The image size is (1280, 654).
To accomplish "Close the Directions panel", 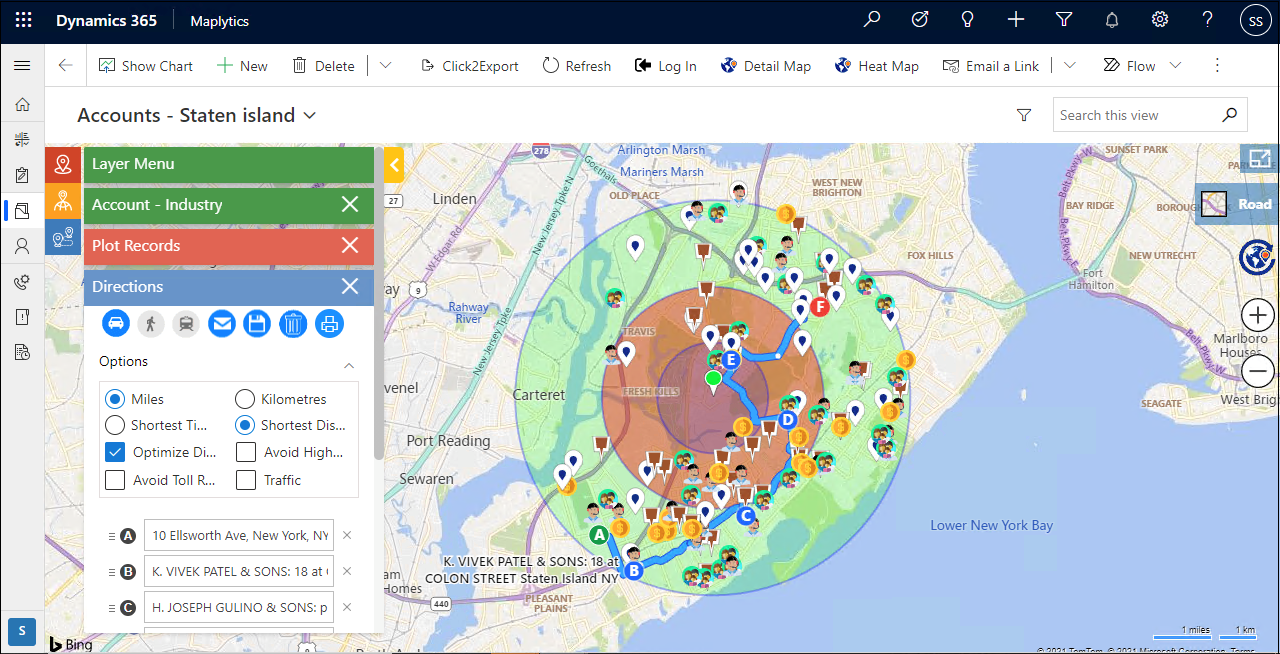I will tap(350, 287).
